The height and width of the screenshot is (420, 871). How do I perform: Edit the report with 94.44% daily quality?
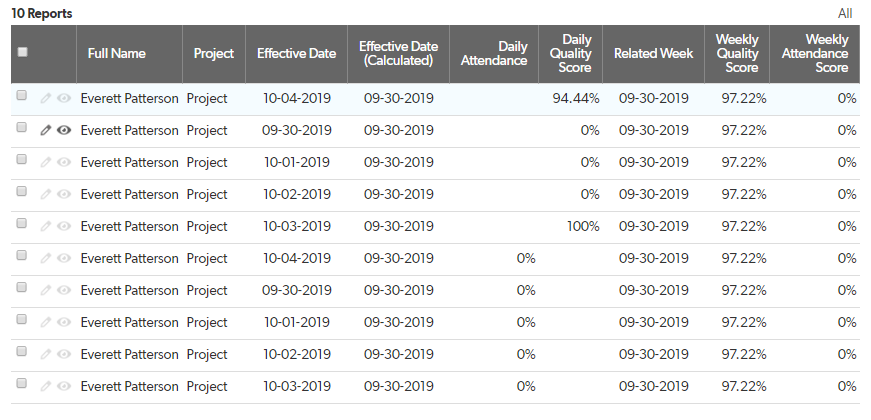click(45, 98)
